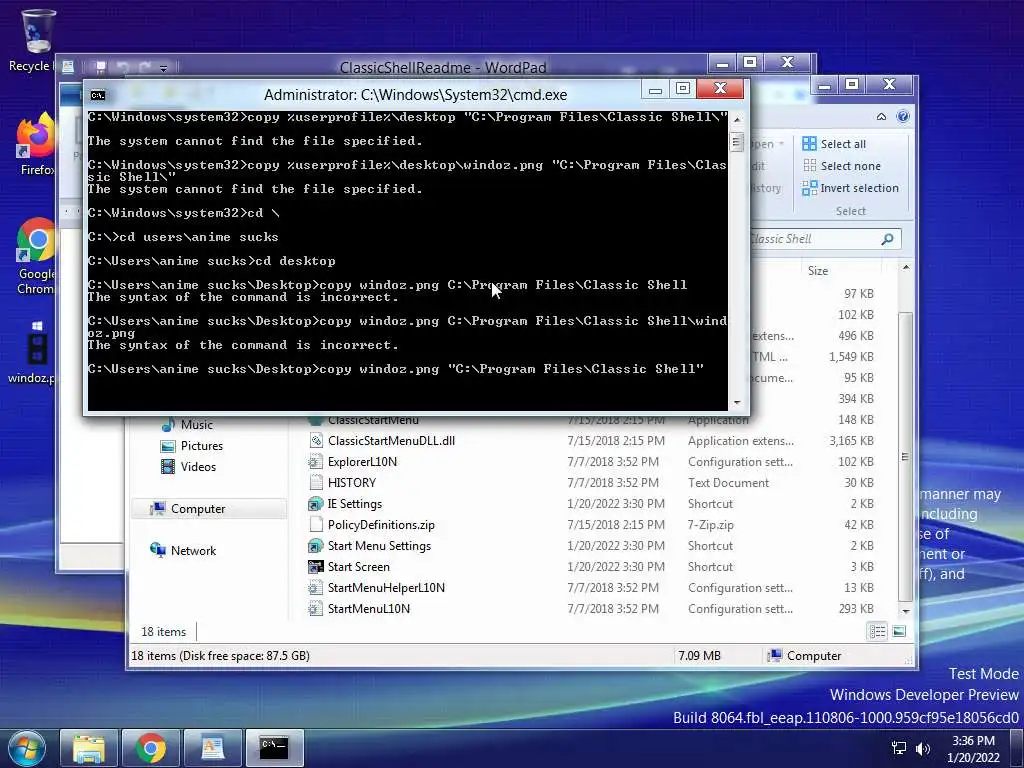The width and height of the screenshot is (1024, 768).
Task: Click the search magnifier in Explorer
Action: (x=887, y=239)
